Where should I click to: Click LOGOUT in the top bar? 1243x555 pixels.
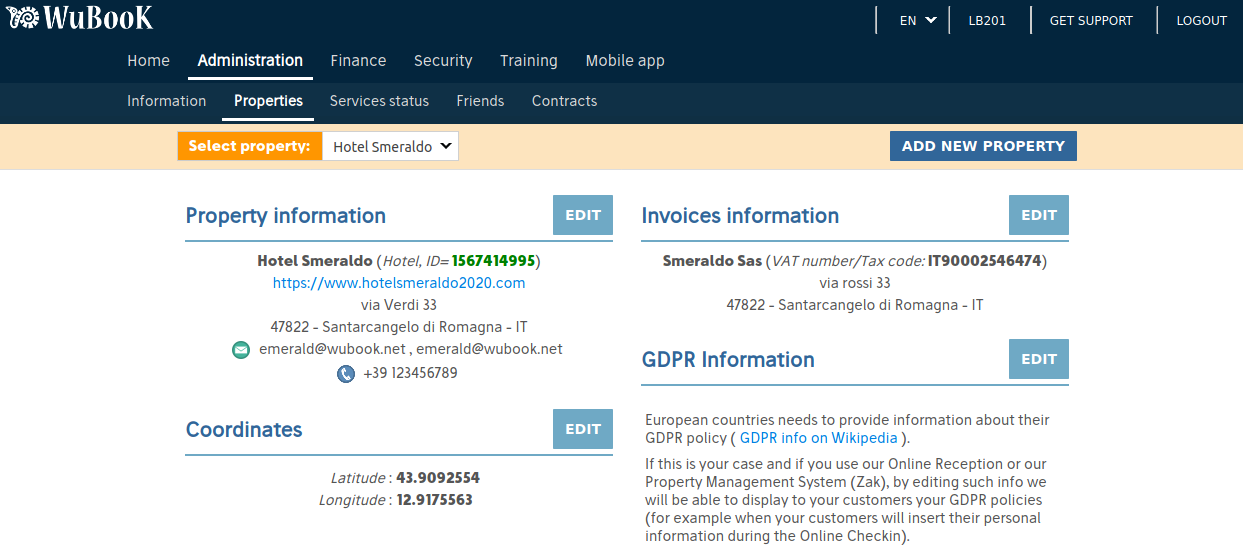pos(1201,20)
